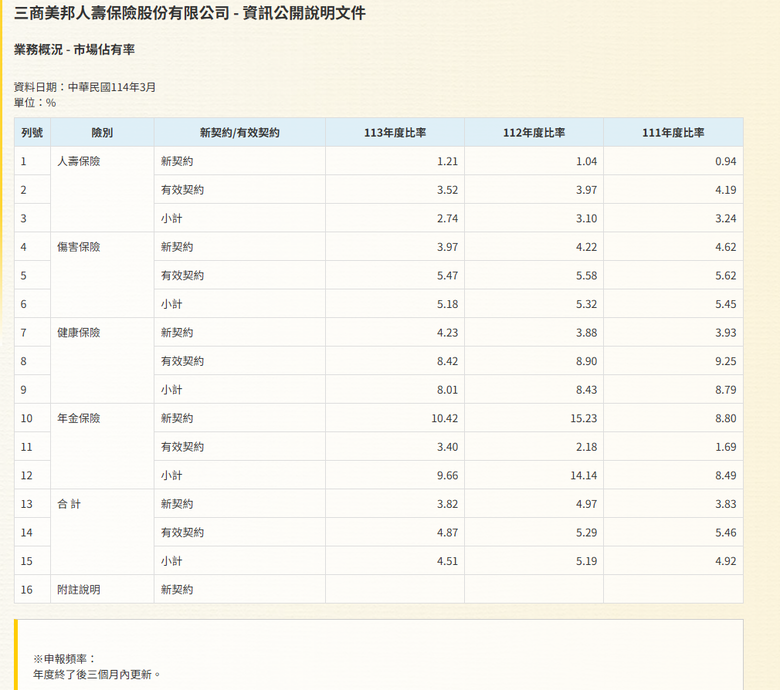The image size is (780, 690).
Task: Click column header 險別
Action: 102,132
